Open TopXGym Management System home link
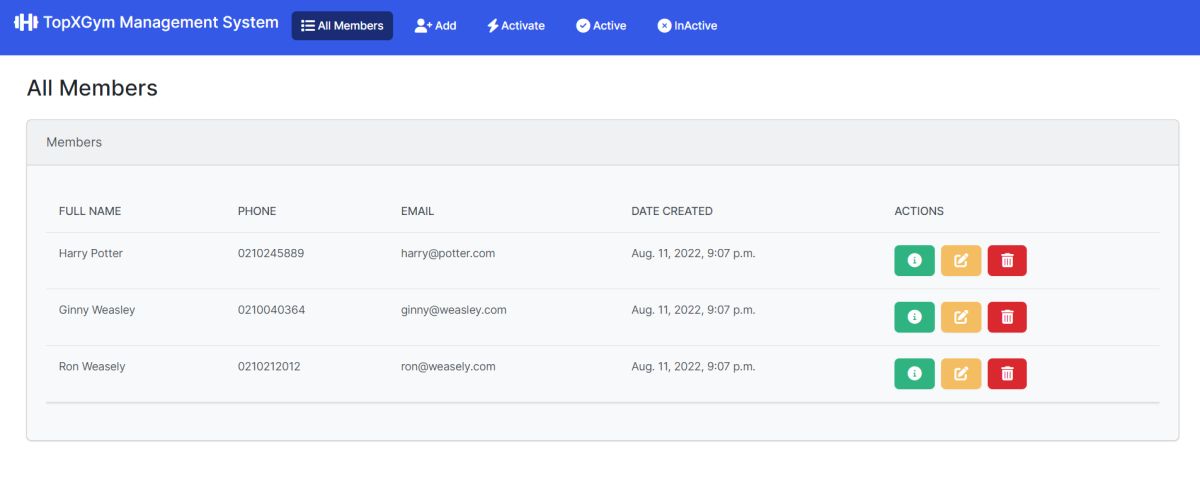Screen dimensions: 1200x481 point(147,22)
